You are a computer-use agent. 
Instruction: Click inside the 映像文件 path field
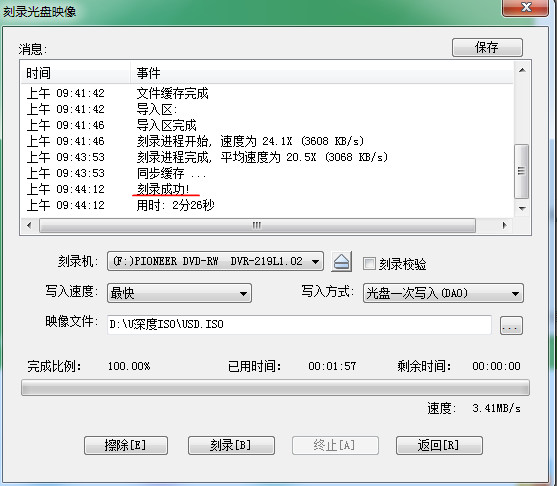pos(299,325)
